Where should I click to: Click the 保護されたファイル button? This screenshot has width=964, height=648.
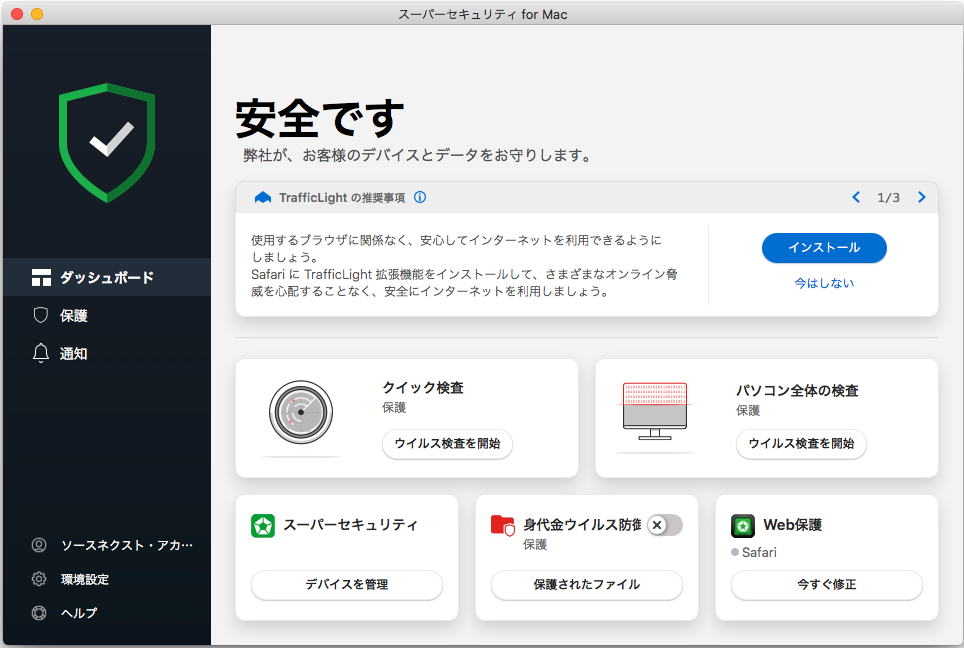tap(587, 585)
